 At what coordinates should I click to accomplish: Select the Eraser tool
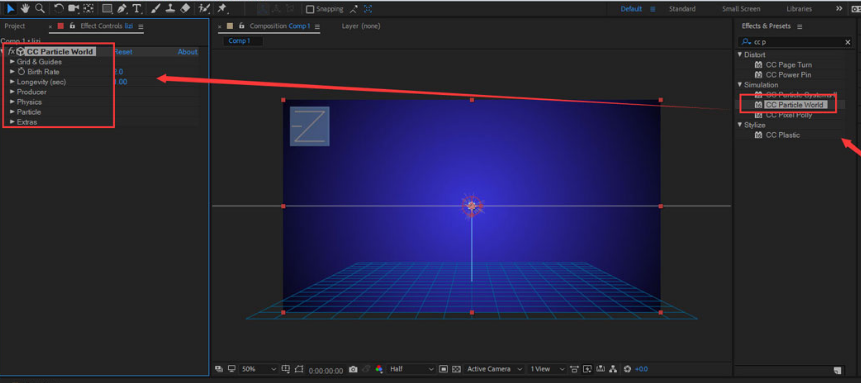click(185, 9)
